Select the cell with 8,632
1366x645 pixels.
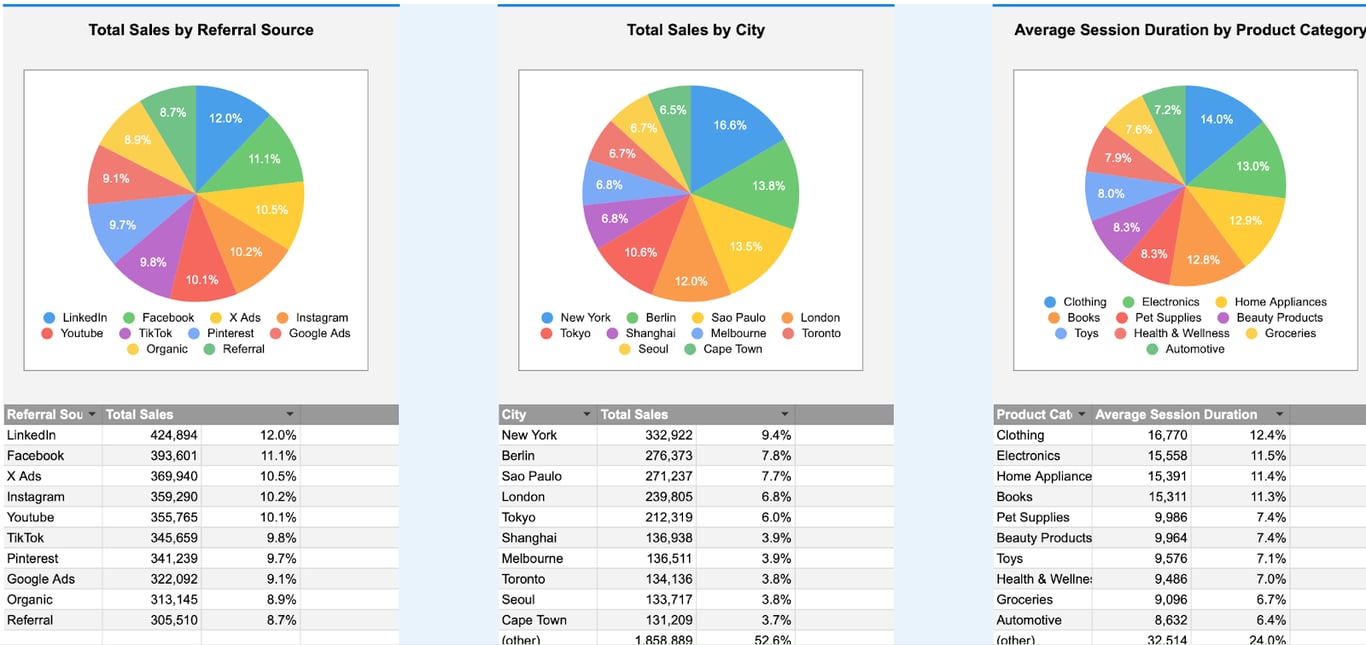pyautogui.click(x=1141, y=620)
